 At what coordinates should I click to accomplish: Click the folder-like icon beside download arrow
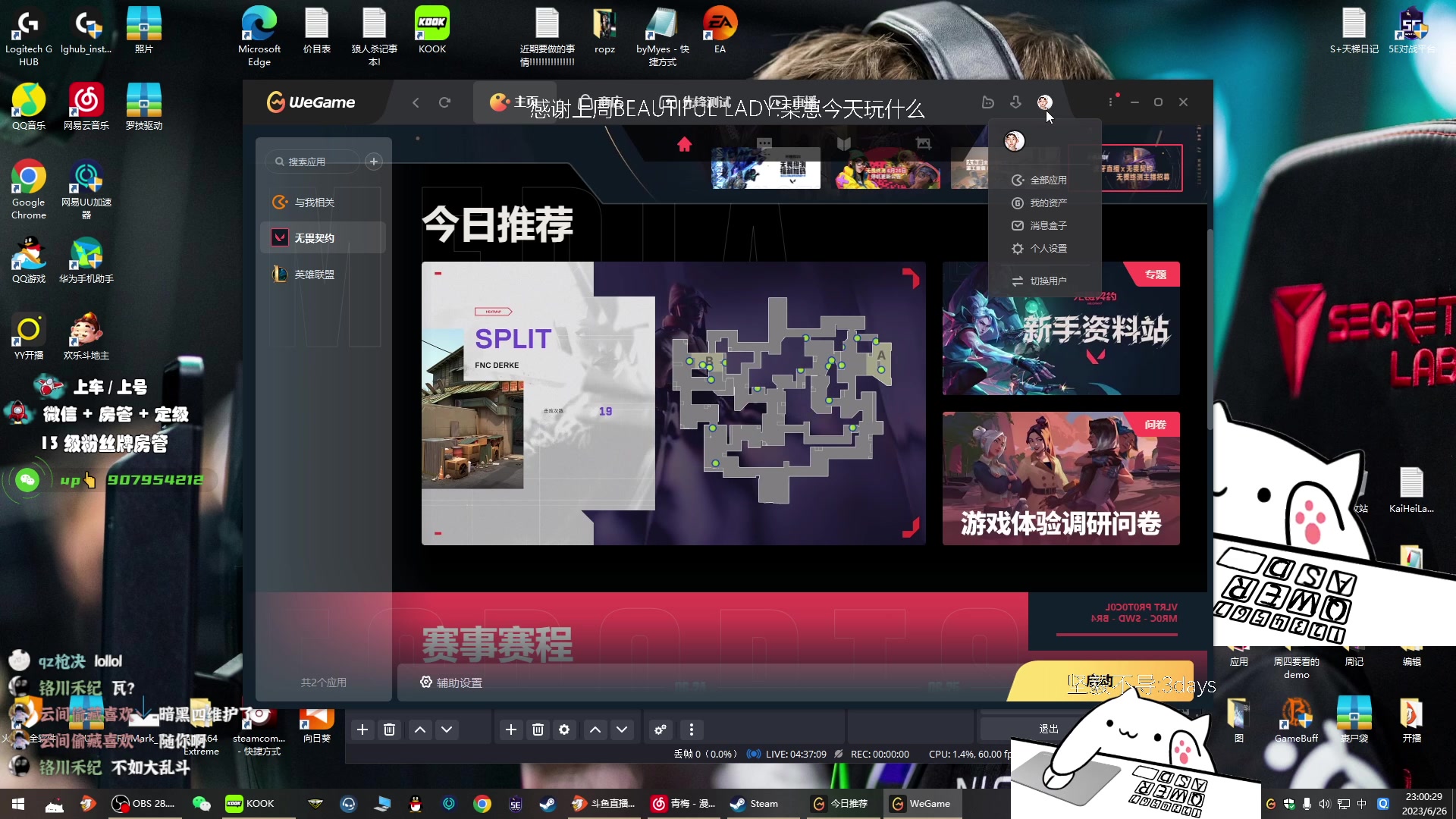(987, 102)
